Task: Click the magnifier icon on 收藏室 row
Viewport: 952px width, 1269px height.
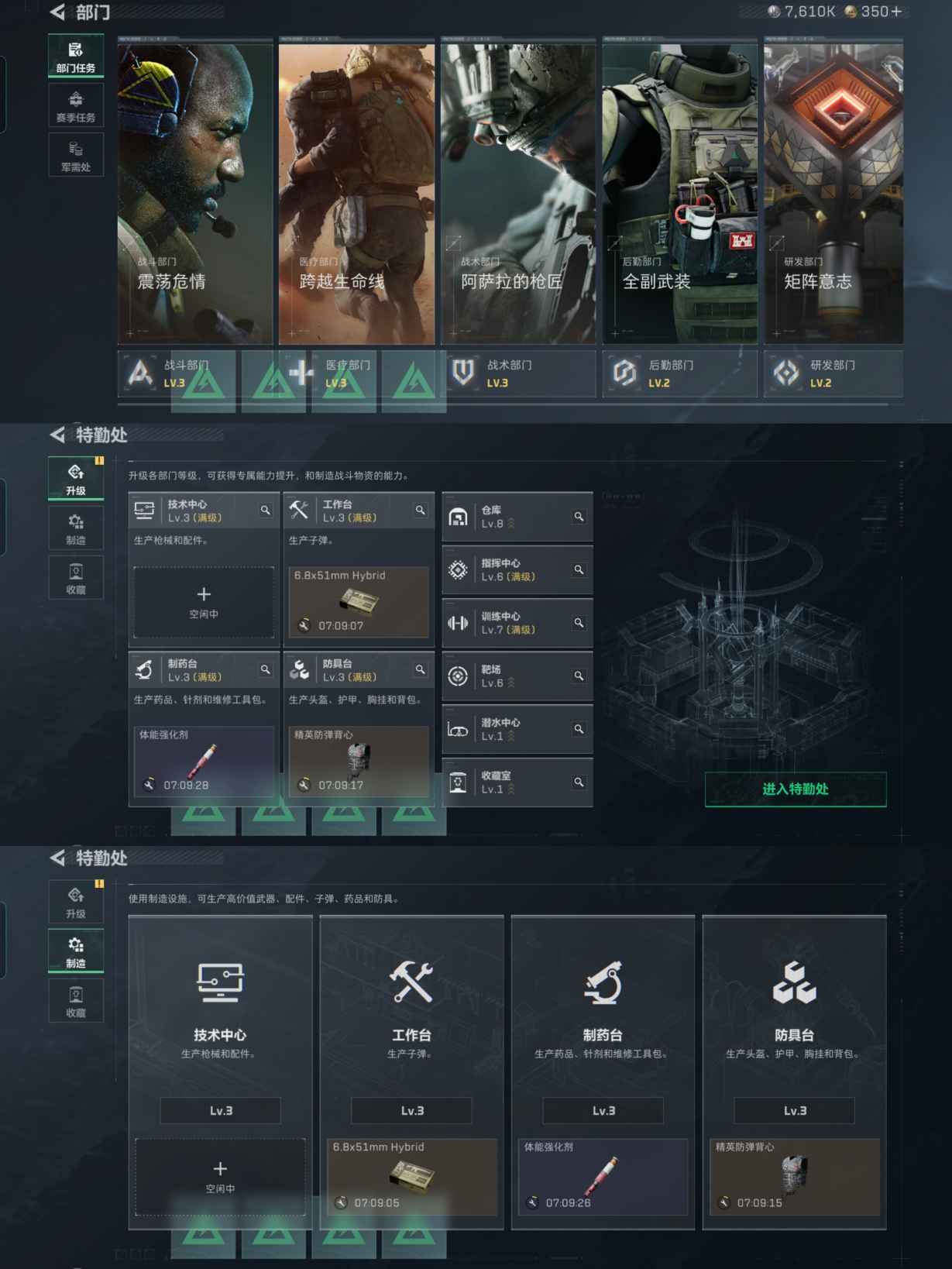Action: [x=579, y=782]
